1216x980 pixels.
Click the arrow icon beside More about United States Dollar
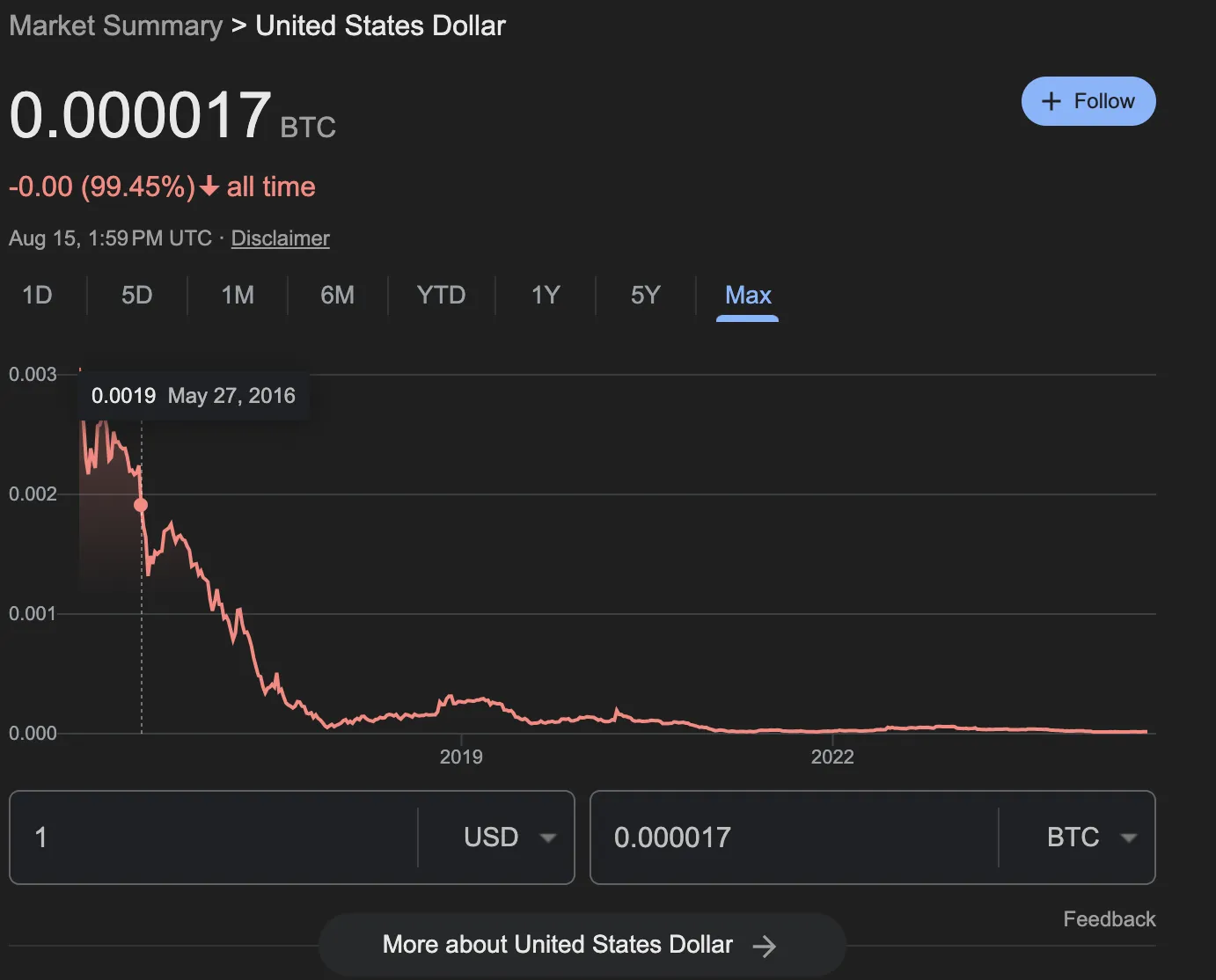click(x=765, y=946)
